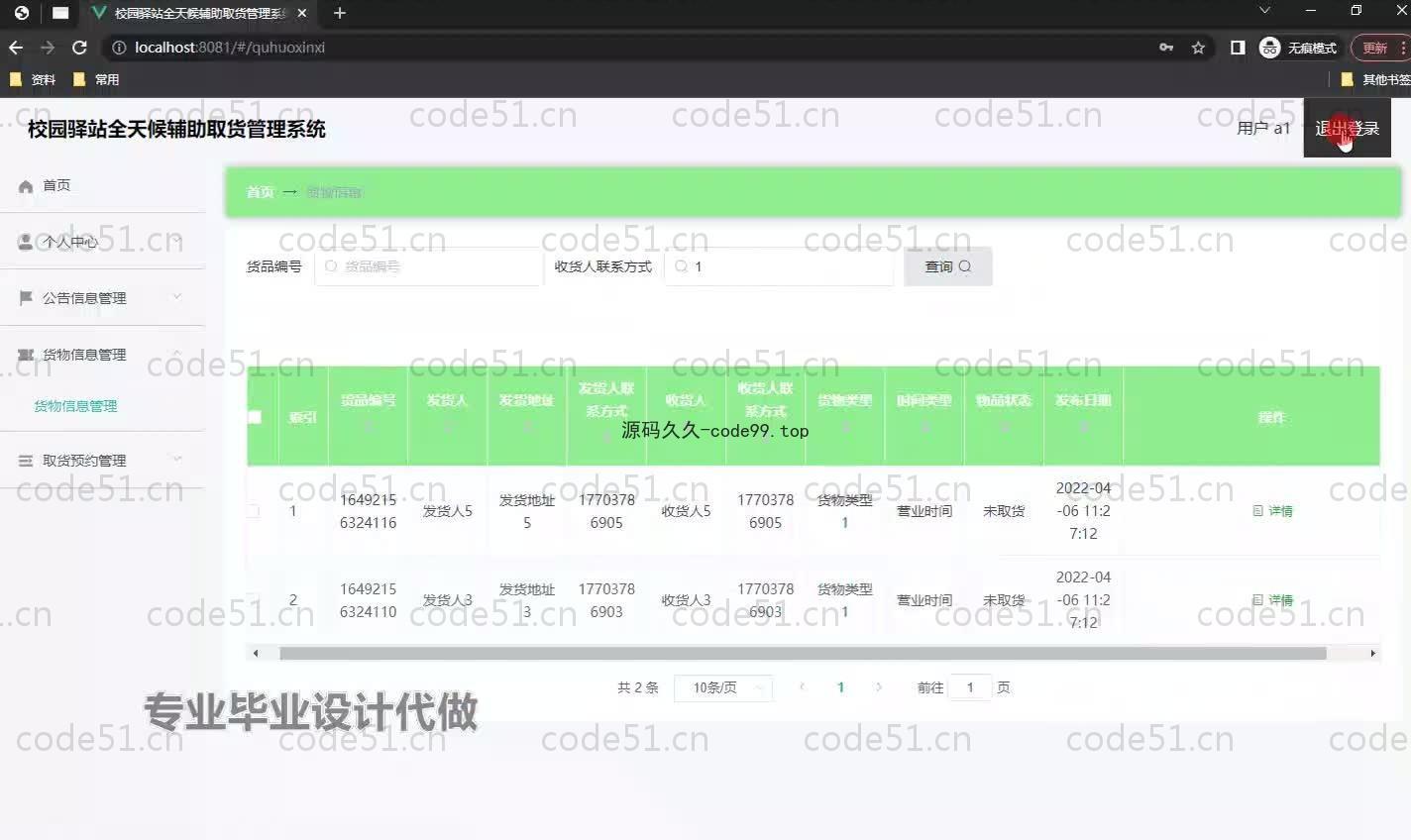This screenshot has height=840, width=1411.
Task: Click 收货人5 table cell
Action: point(686,511)
